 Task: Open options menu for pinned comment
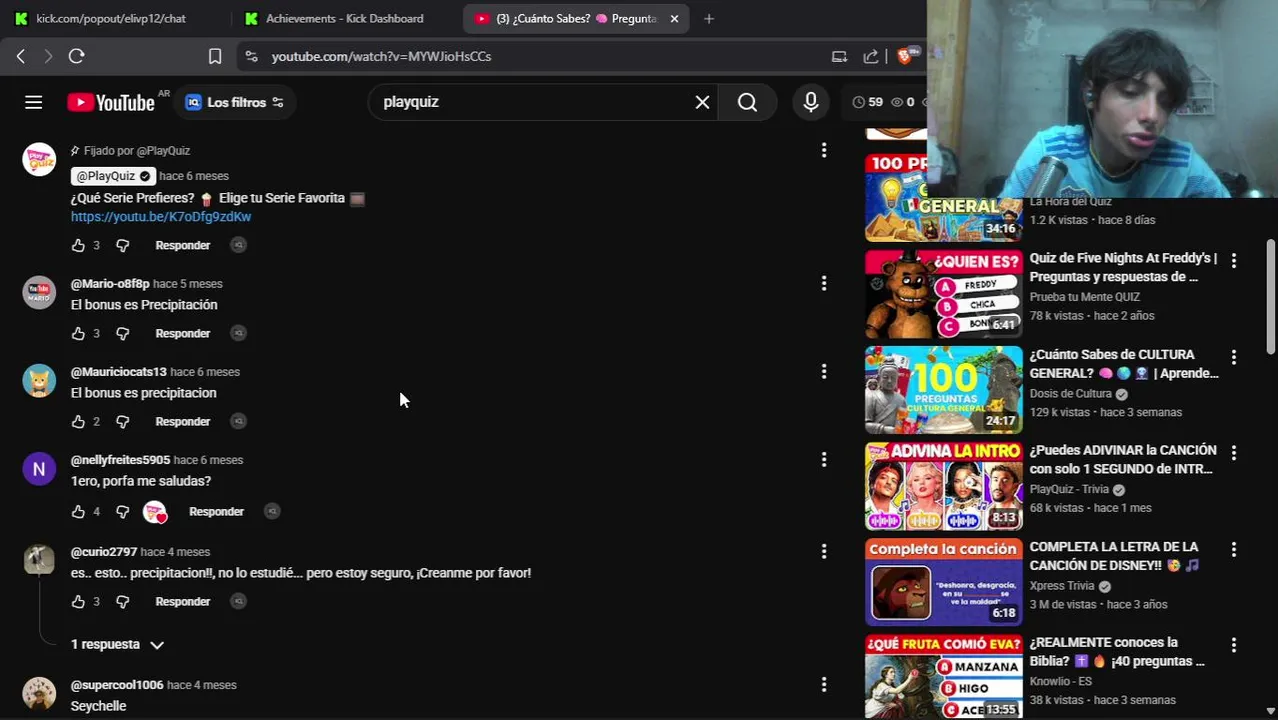[824, 150]
